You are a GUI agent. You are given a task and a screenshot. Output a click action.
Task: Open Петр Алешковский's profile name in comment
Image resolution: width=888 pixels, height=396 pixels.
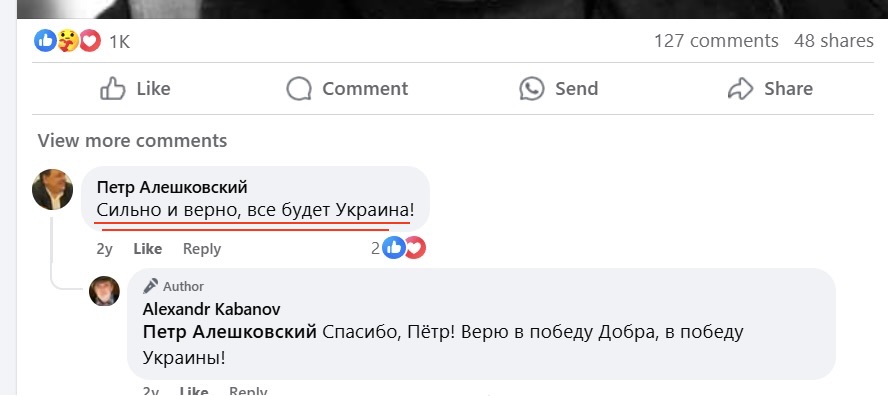pos(172,187)
